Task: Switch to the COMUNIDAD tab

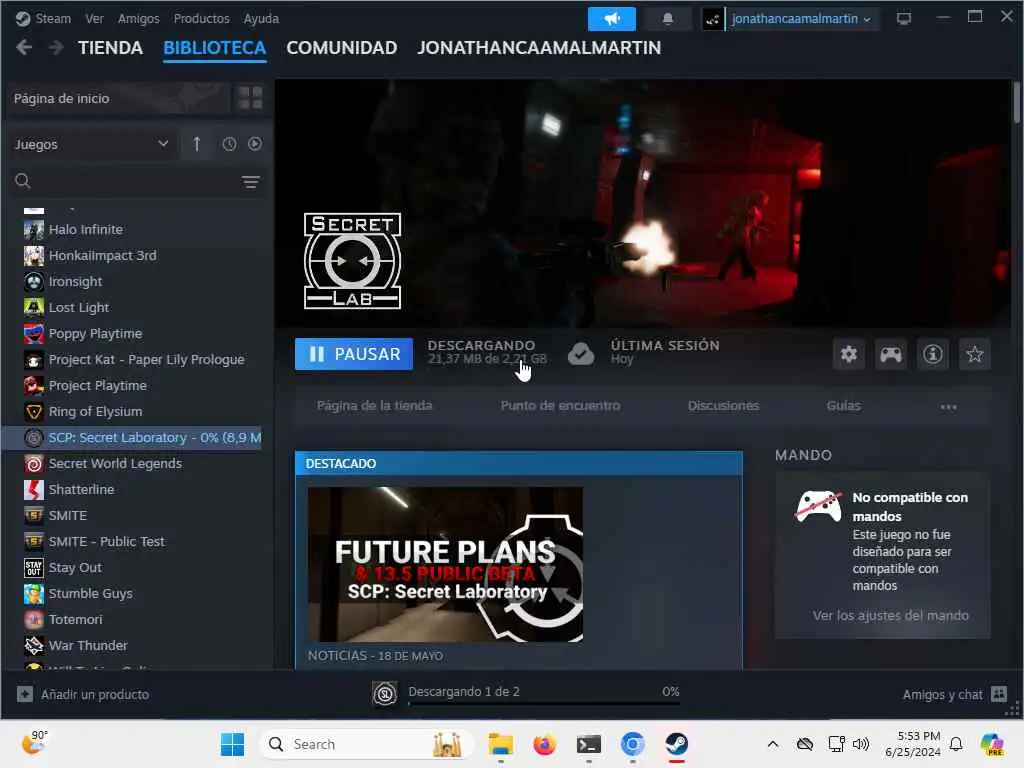Action: (x=342, y=48)
